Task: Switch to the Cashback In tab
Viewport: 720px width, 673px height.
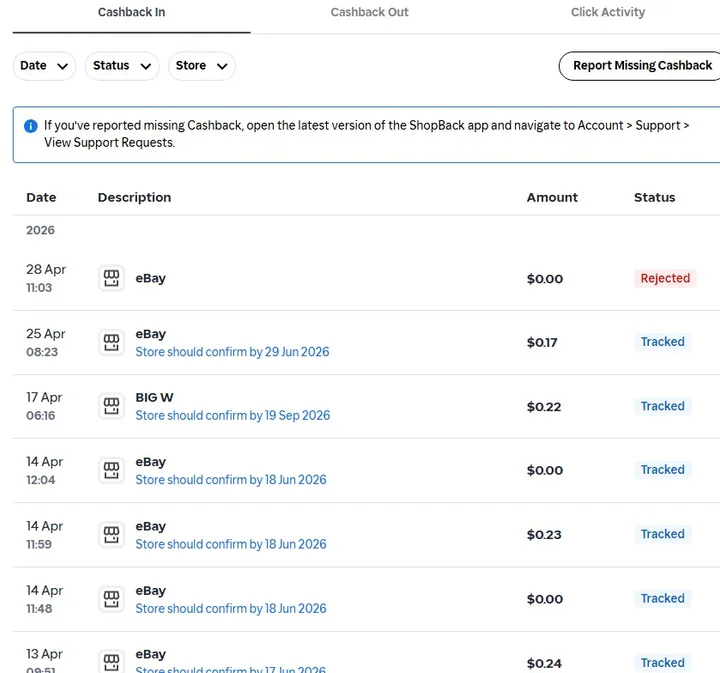Action: point(131,12)
